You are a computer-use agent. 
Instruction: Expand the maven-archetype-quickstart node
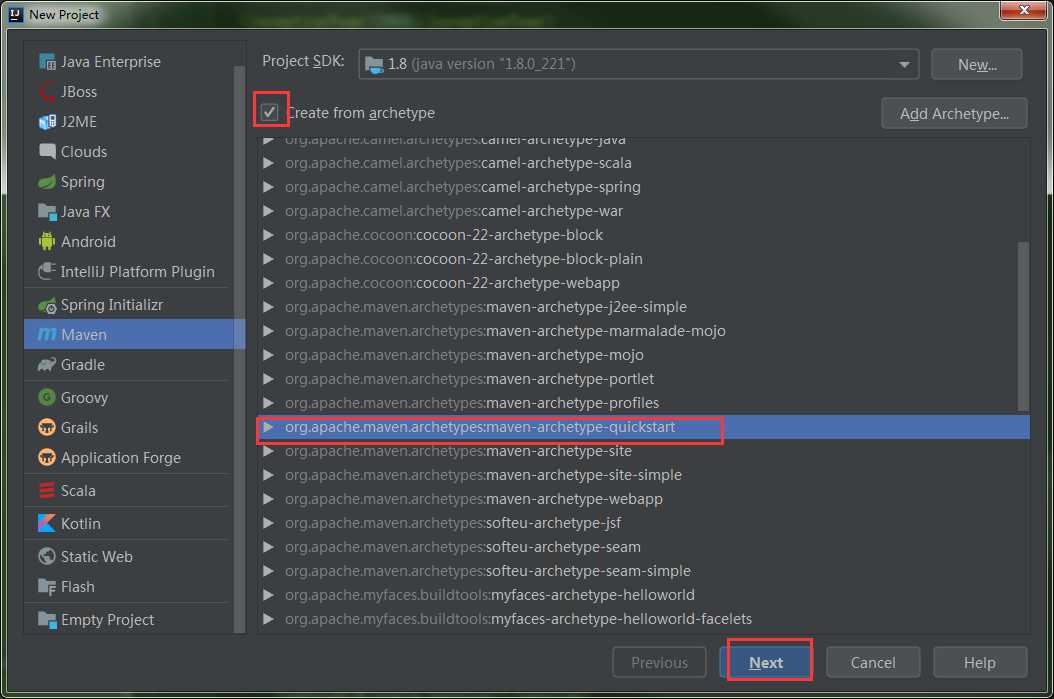(x=268, y=427)
